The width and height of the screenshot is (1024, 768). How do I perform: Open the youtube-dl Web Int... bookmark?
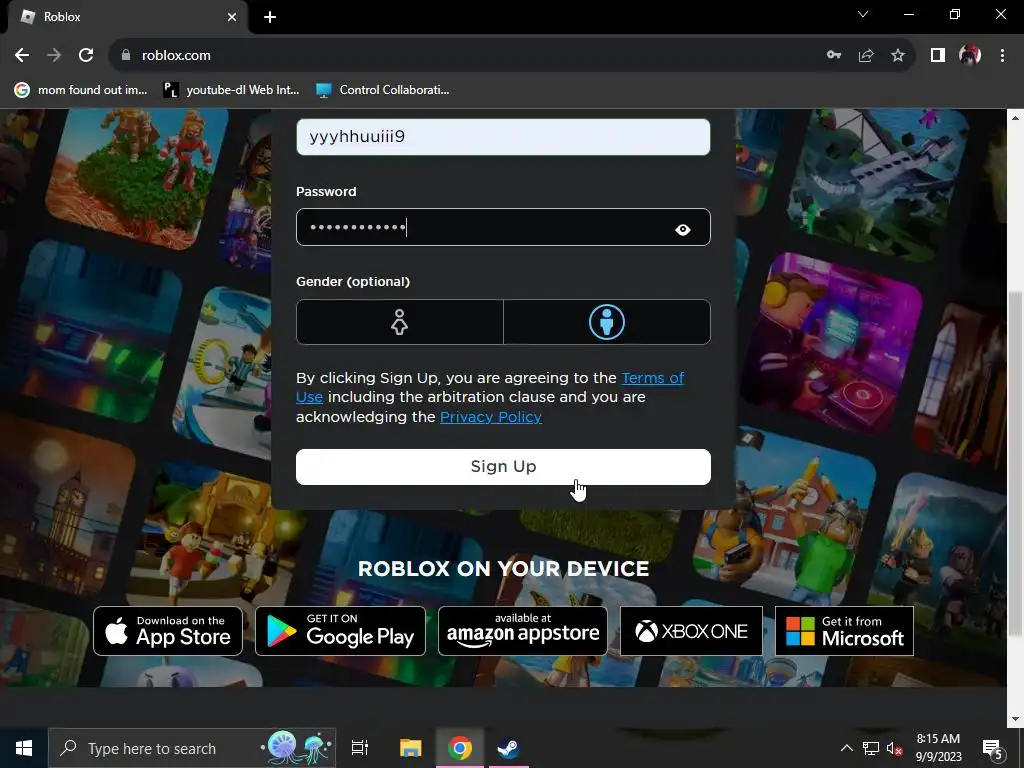click(231, 90)
